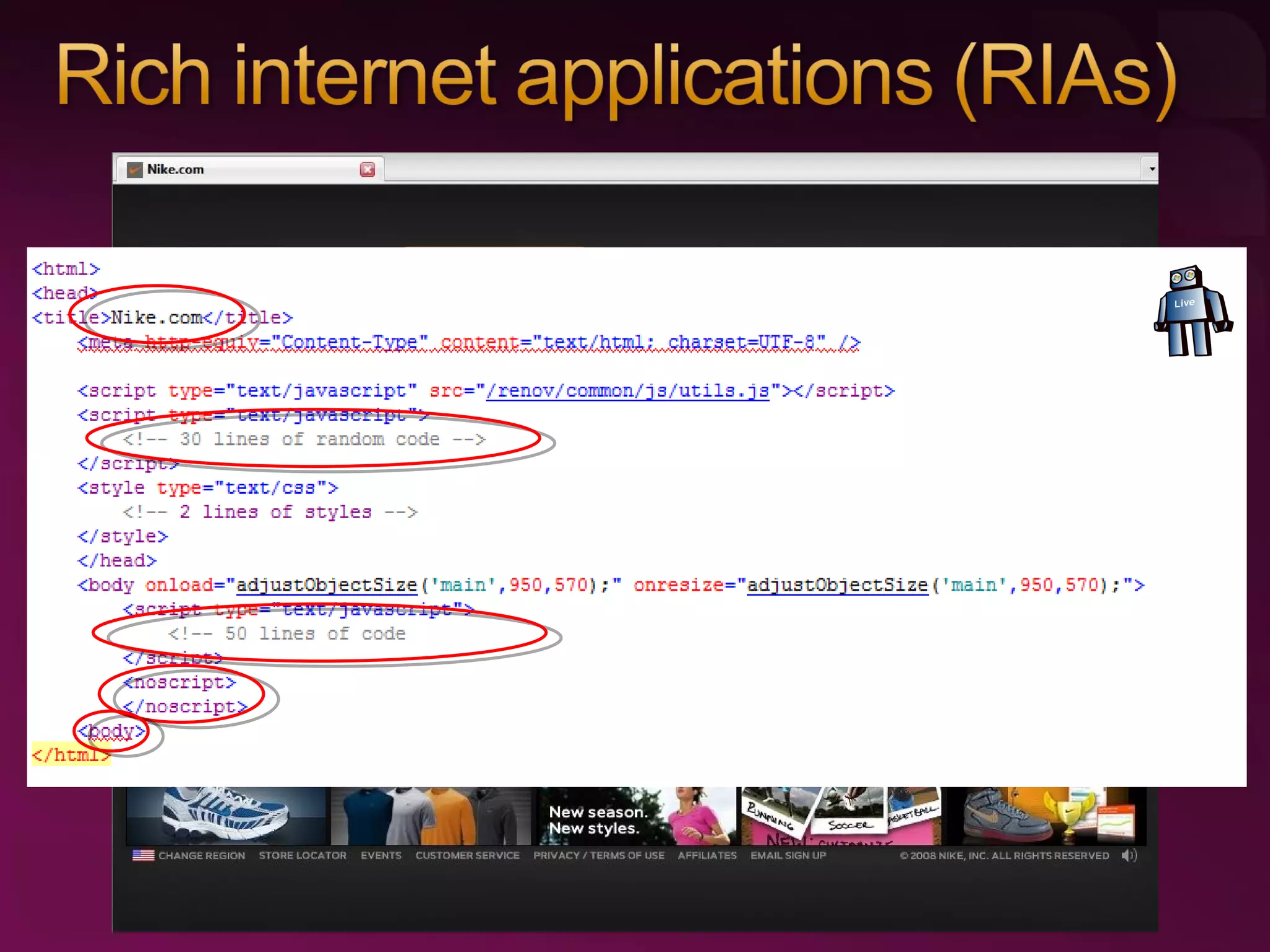Click the blue sneaker with trophy thumbnail
The image size is (1270, 952).
pos(1046,815)
